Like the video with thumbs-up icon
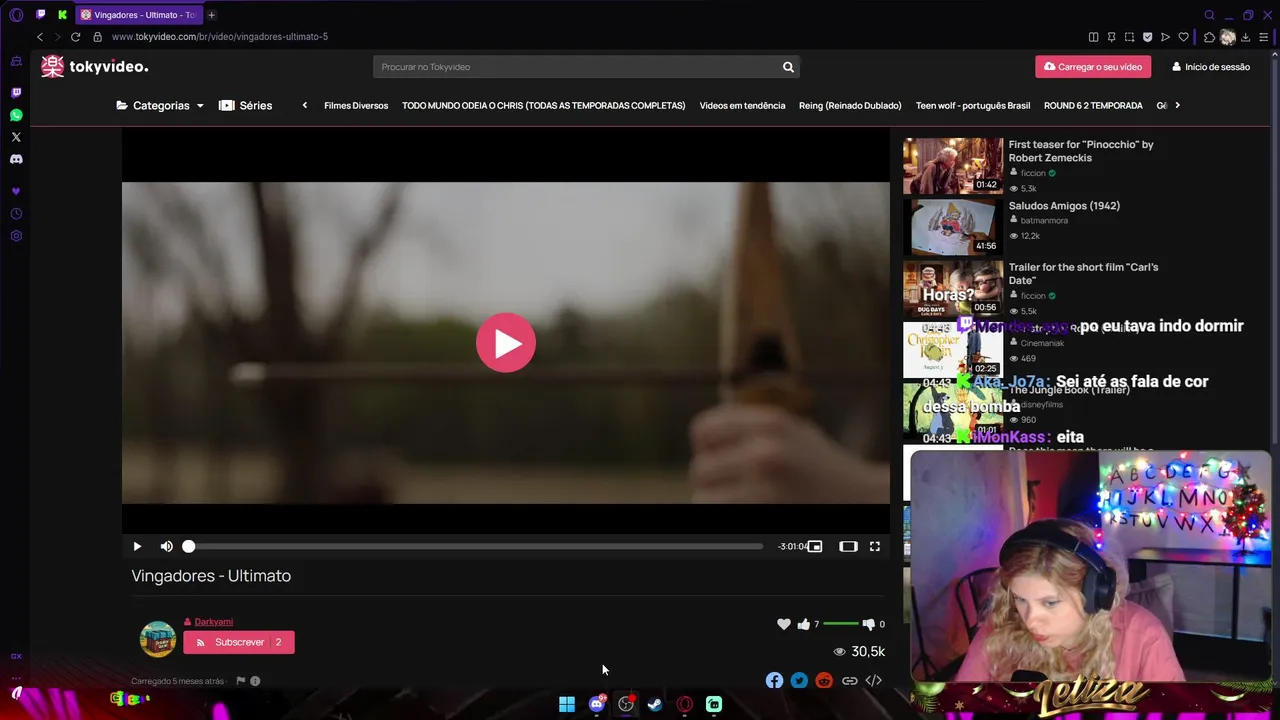Screen dimensions: 1280x720 [804, 624]
